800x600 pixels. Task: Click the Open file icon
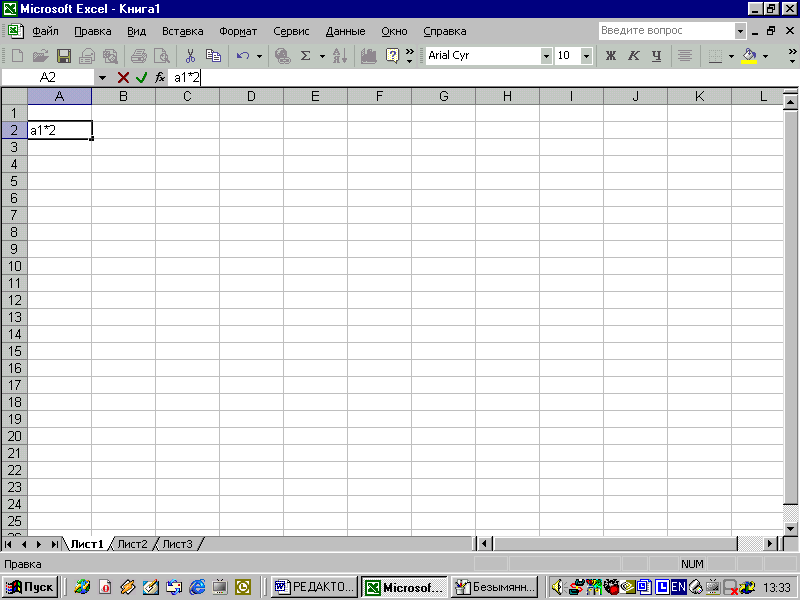(x=40, y=55)
